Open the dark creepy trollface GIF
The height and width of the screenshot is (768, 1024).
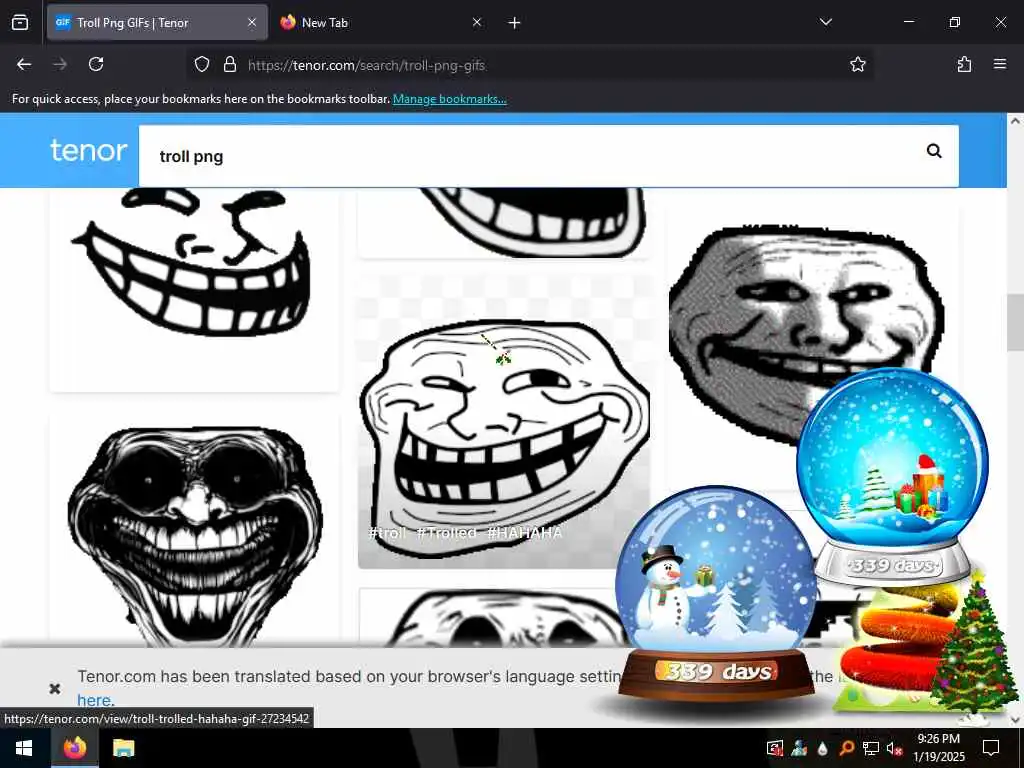tap(194, 532)
